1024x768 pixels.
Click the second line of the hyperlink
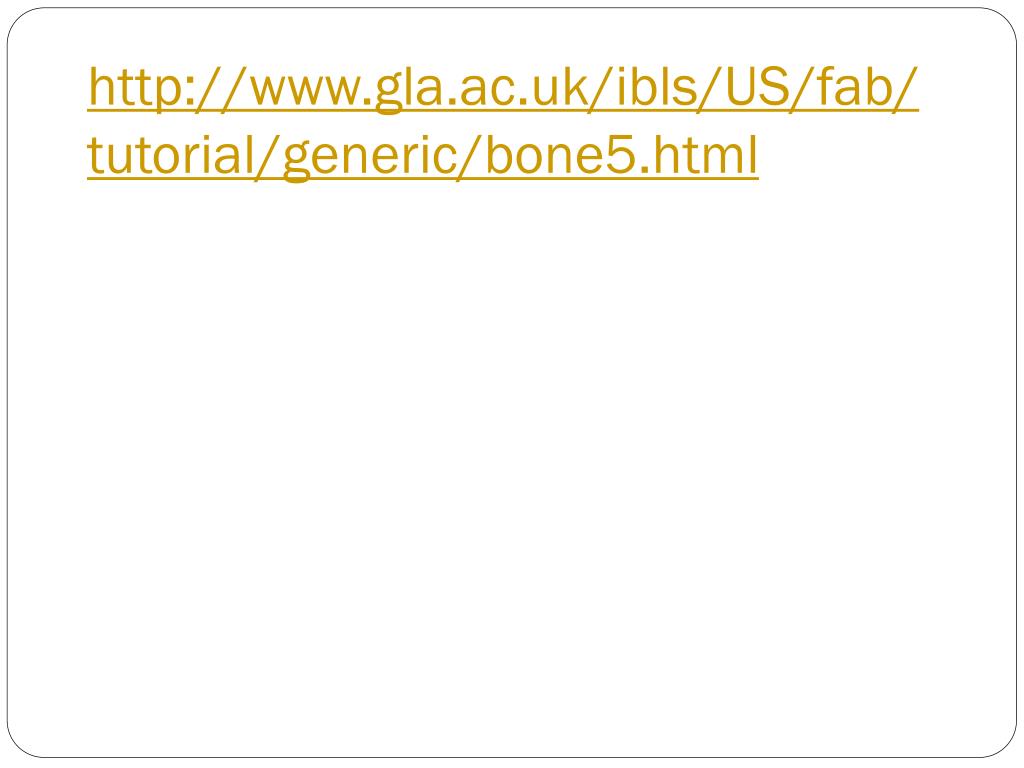pyautogui.click(x=423, y=157)
